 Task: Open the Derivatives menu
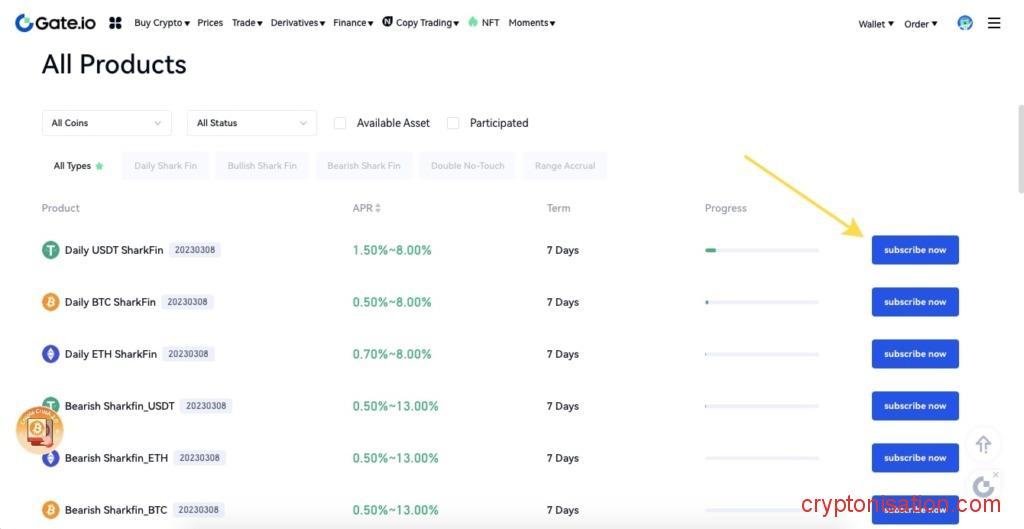pos(297,23)
